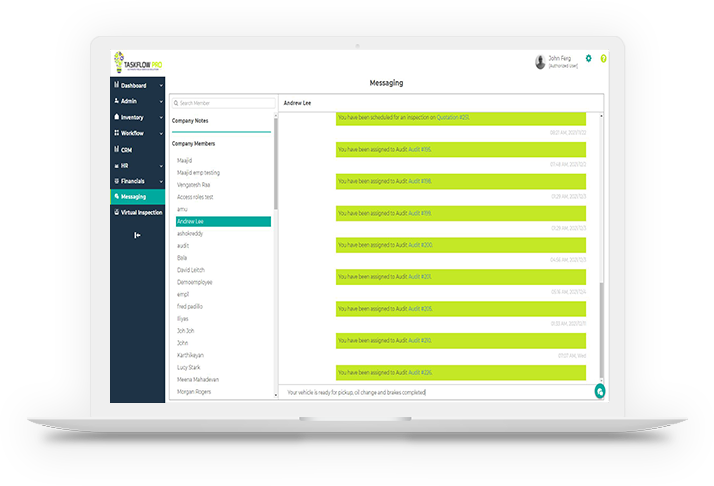Expand the Workflow sidebar menu

click(161, 133)
